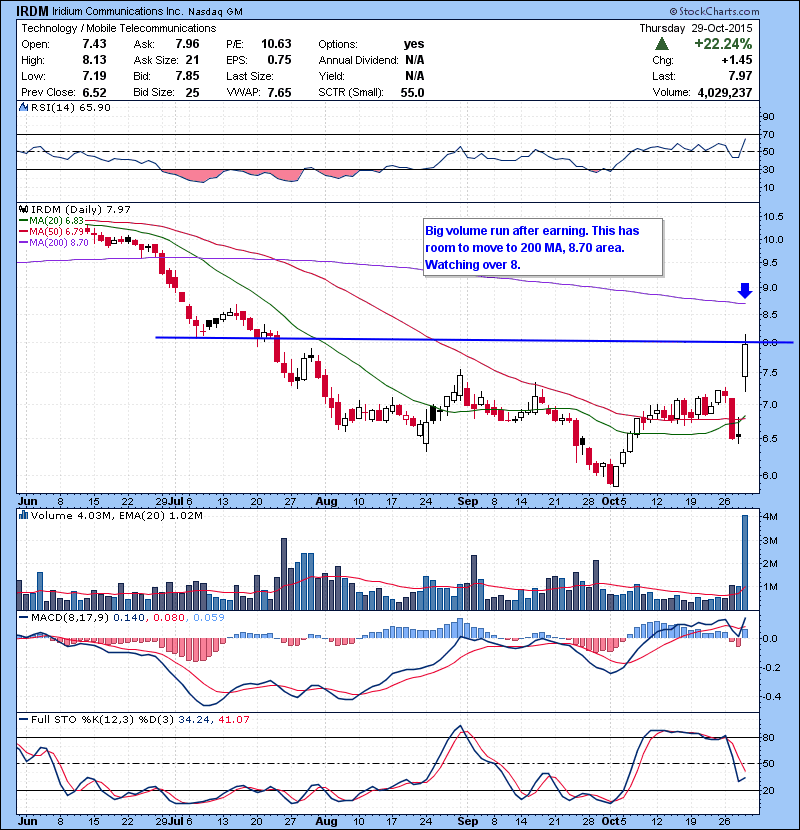This screenshot has width=800, height=830.
Task: Click the Bid Size value 25
Action: (192, 92)
